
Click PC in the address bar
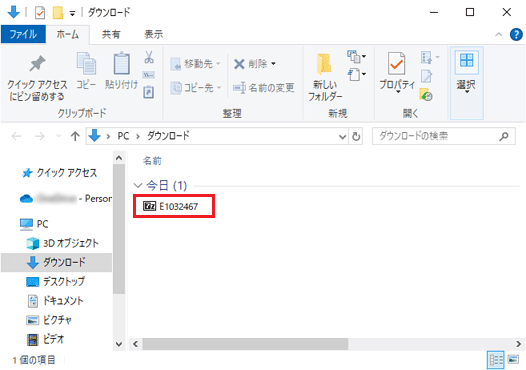[123, 136]
